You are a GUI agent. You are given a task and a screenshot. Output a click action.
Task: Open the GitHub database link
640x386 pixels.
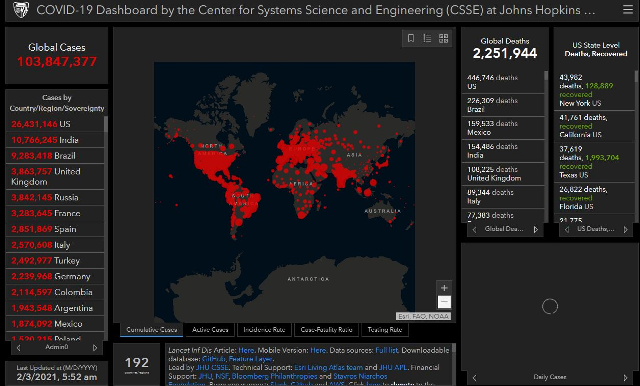[x=213, y=359]
